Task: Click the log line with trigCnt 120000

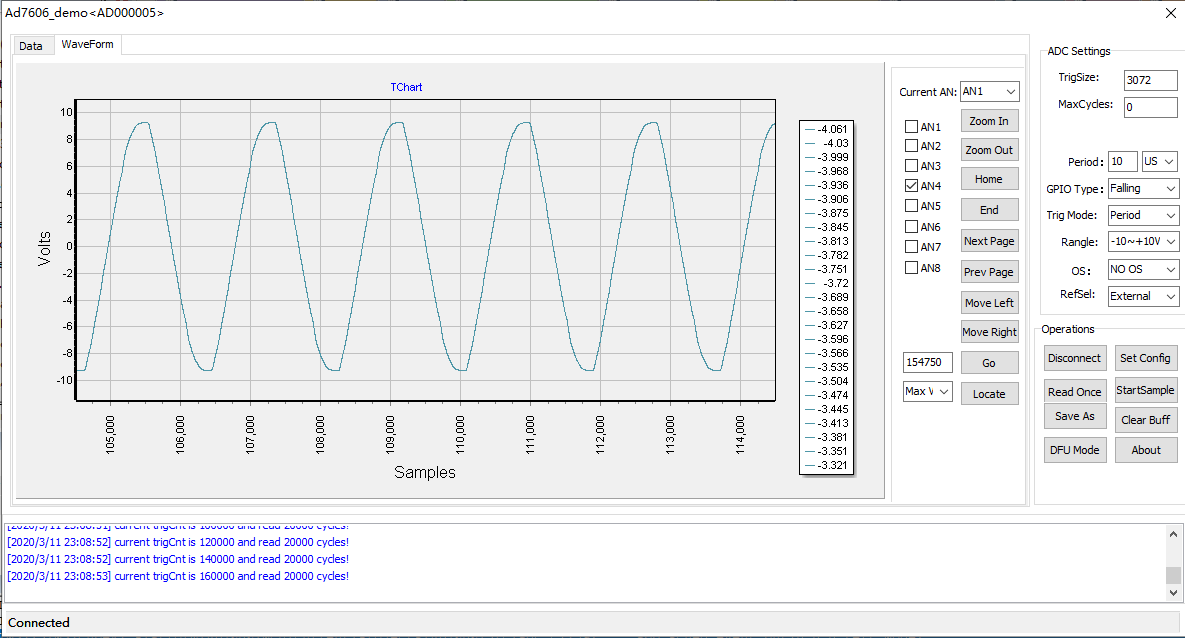Action: [x=178, y=542]
